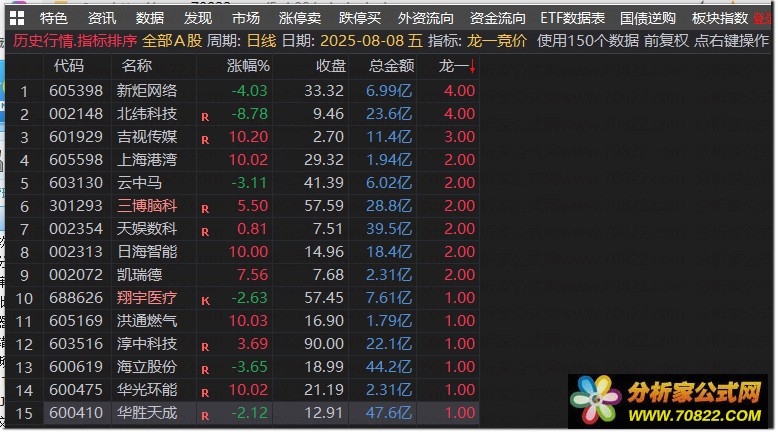
Task: Open 国债逆购 view
Action: (x=648, y=18)
